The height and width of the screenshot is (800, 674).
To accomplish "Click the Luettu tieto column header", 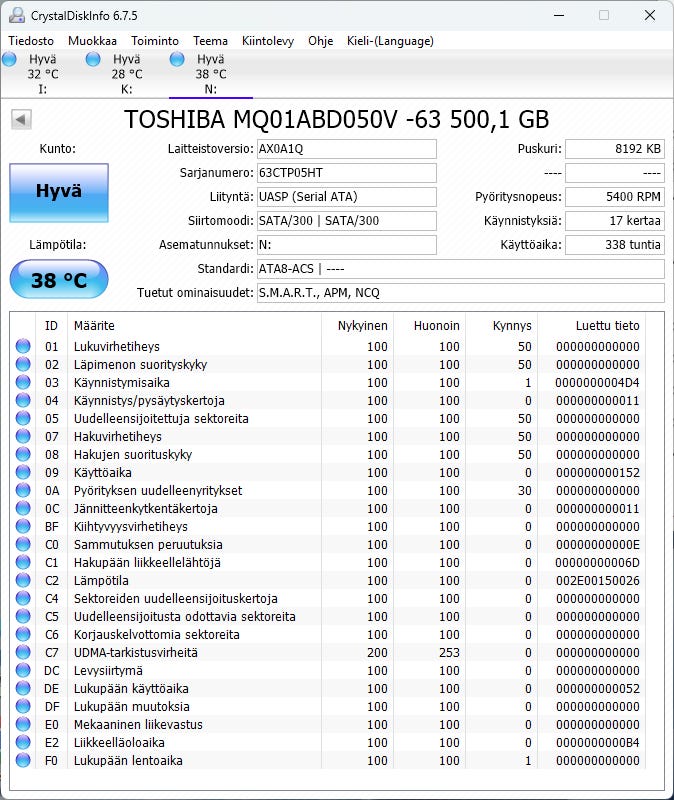I will click(x=607, y=326).
